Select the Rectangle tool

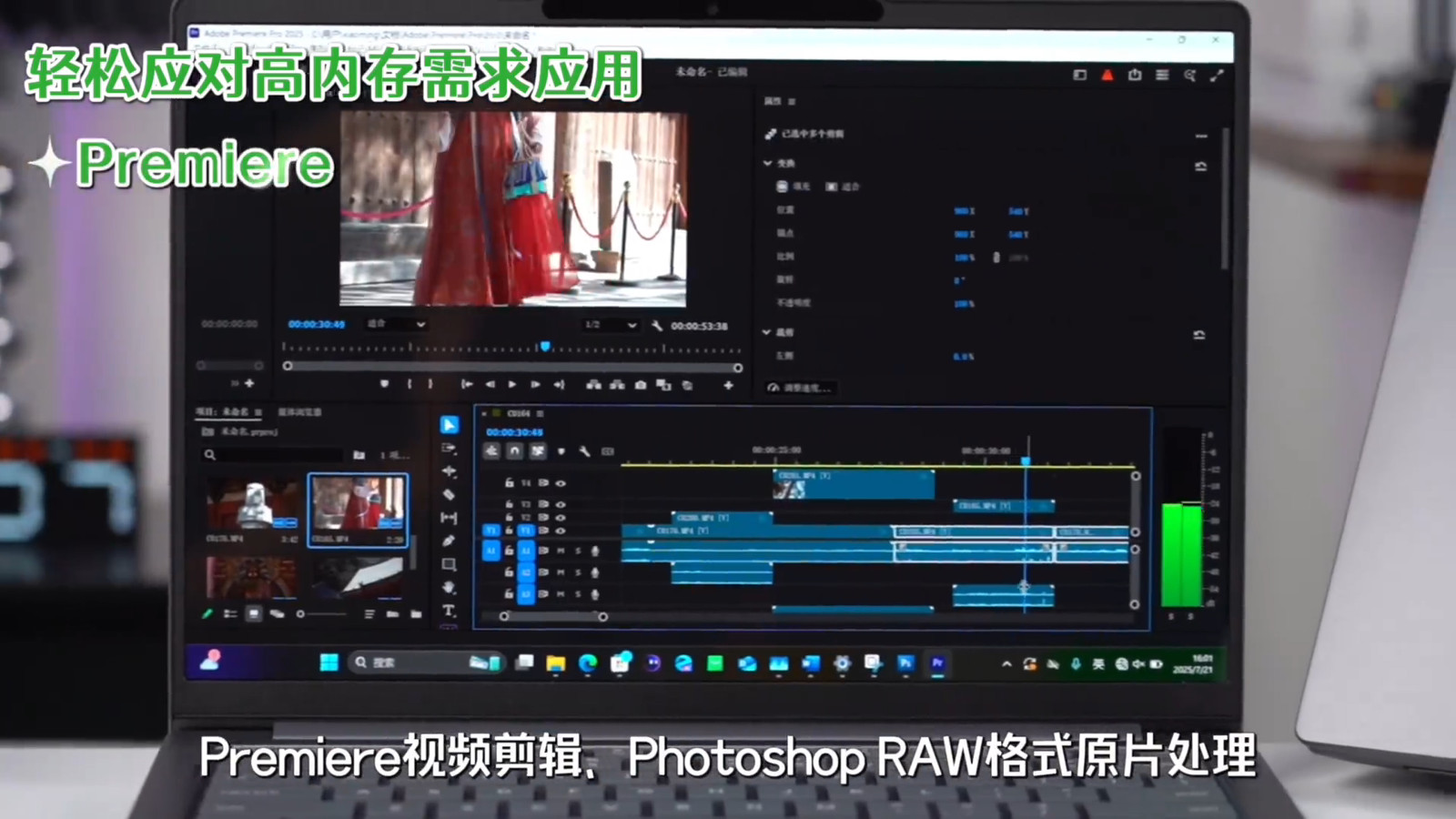pyautogui.click(x=449, y=564)
